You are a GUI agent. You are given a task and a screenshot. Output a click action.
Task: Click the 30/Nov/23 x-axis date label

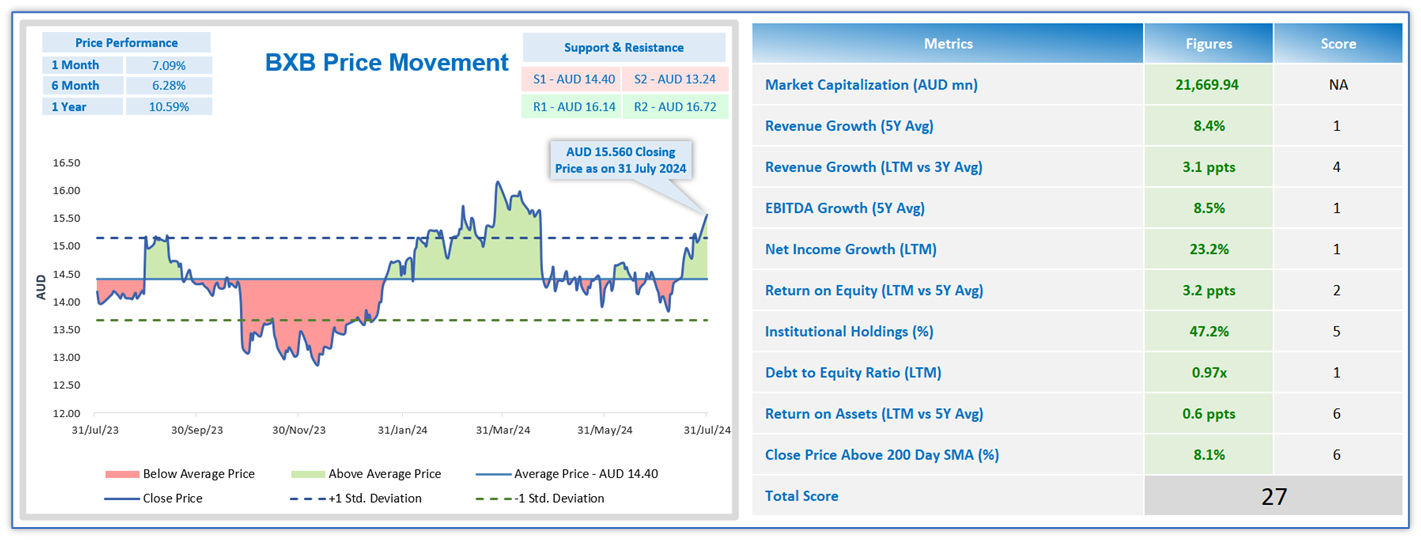pyautogui.click(x=299, y=430)
